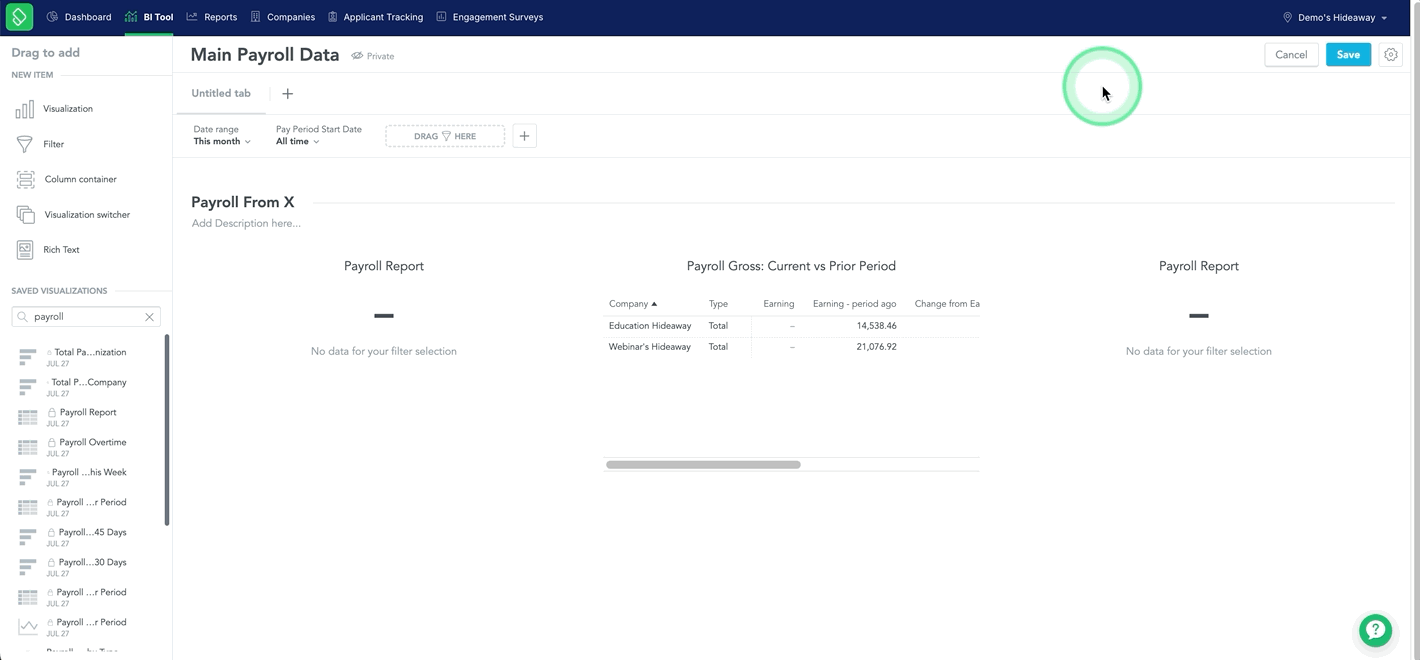Click the sidebar list vertical scrollbar

point(167,430)
